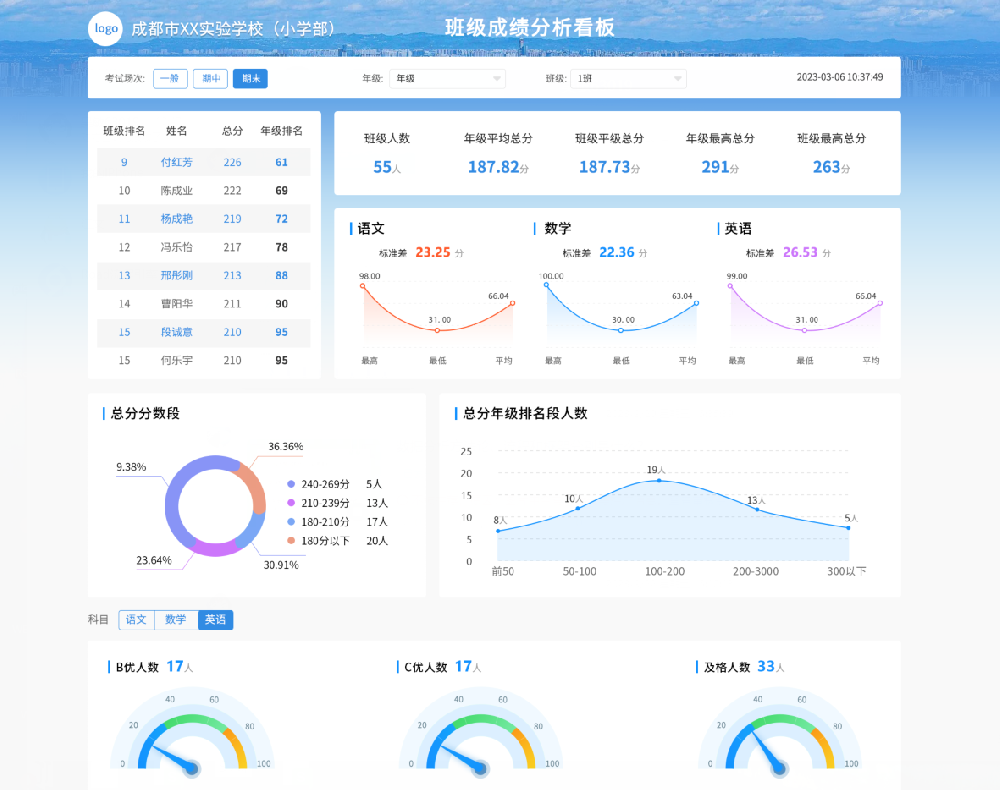Click the grade rank 78 cell
This screenshot has width=1000, height=790.
click(281, 247)
